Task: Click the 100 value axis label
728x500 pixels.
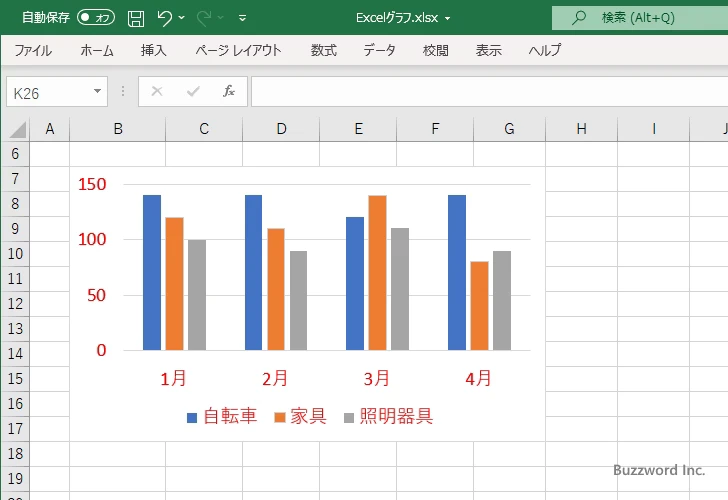Action: [92, 240]
